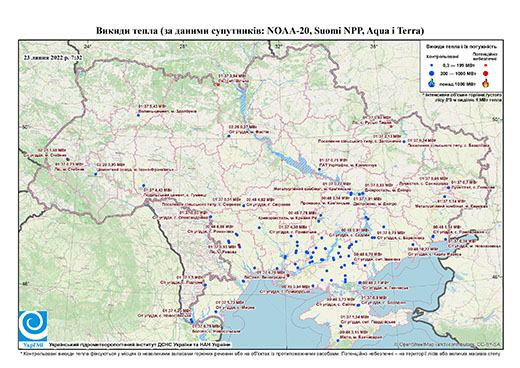Click the blue marker for ПАТ Укрнафта, м. Кременчук

[x=319, y=169]
